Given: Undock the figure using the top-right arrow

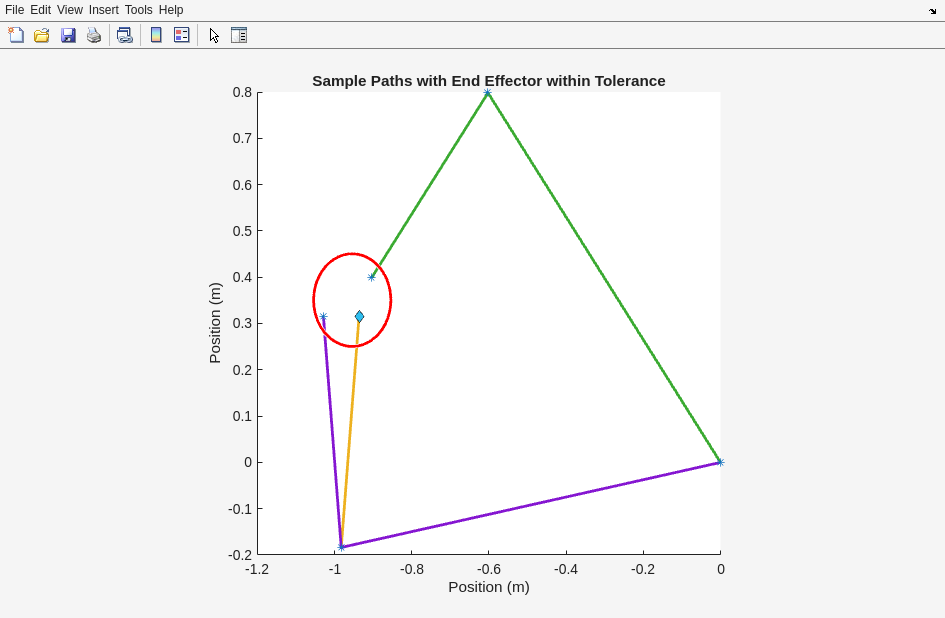Looking at the screenshot, I should pos(932,10).
